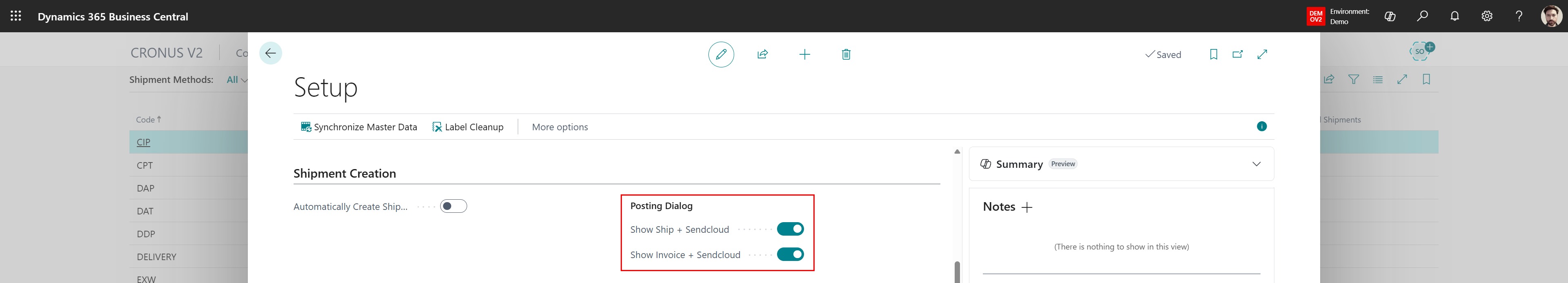
Task: Bookmark the background Shipment Methods list
Action: click(x=1426, y=79)
